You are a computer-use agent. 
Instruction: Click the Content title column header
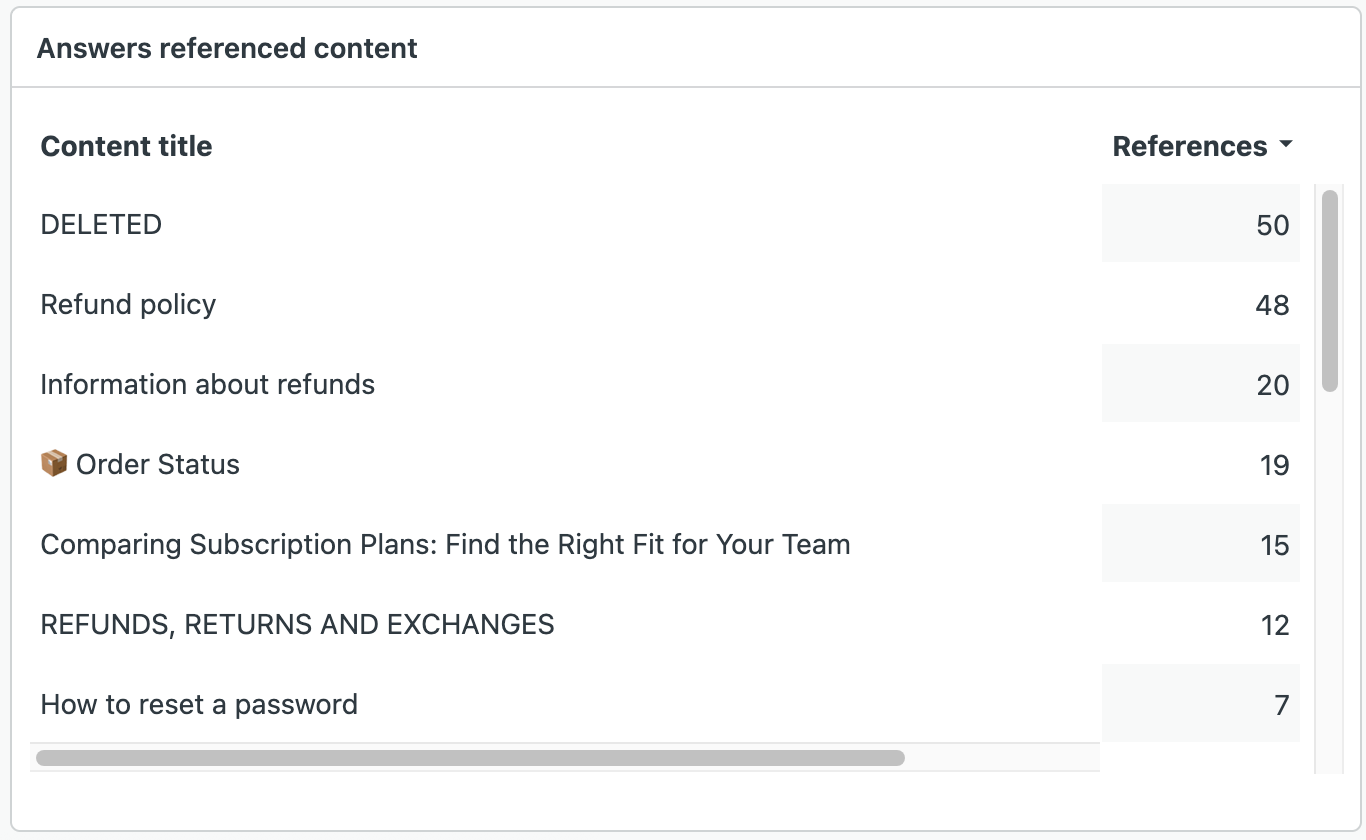(x=126, y=146)
